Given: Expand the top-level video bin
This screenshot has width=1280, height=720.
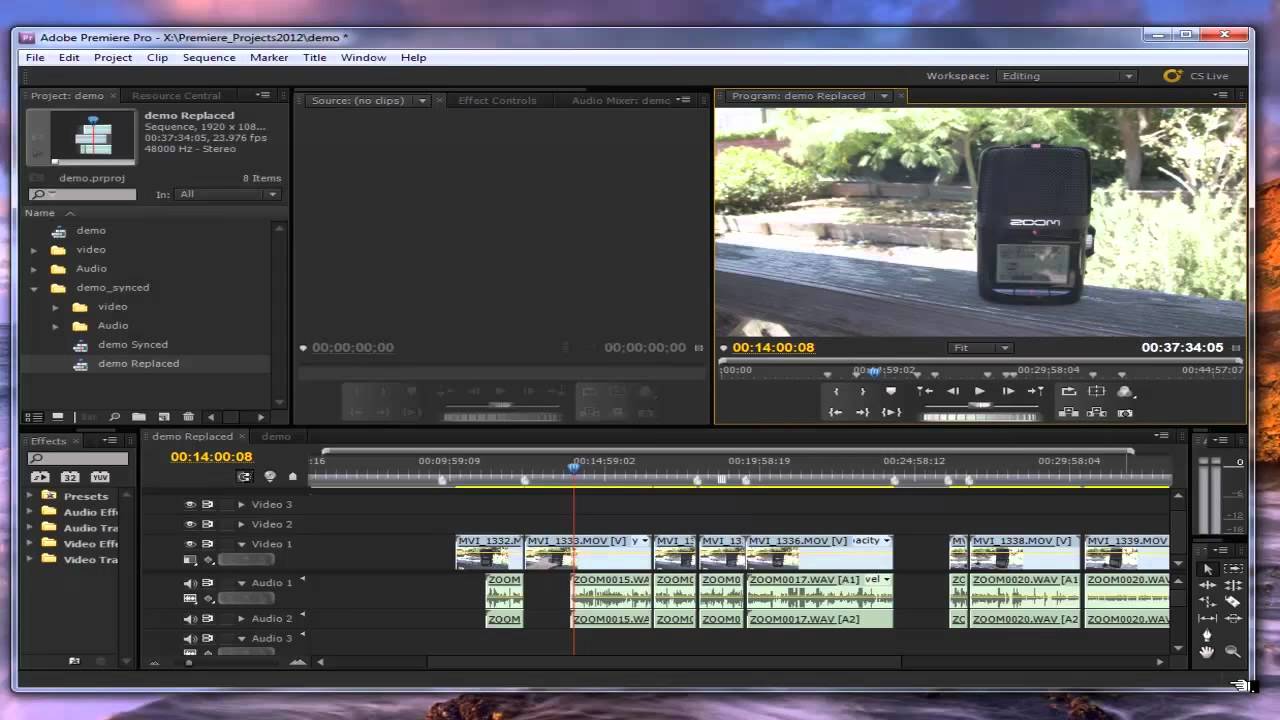Looking at the screenshot, I should (x=34, y=250).
